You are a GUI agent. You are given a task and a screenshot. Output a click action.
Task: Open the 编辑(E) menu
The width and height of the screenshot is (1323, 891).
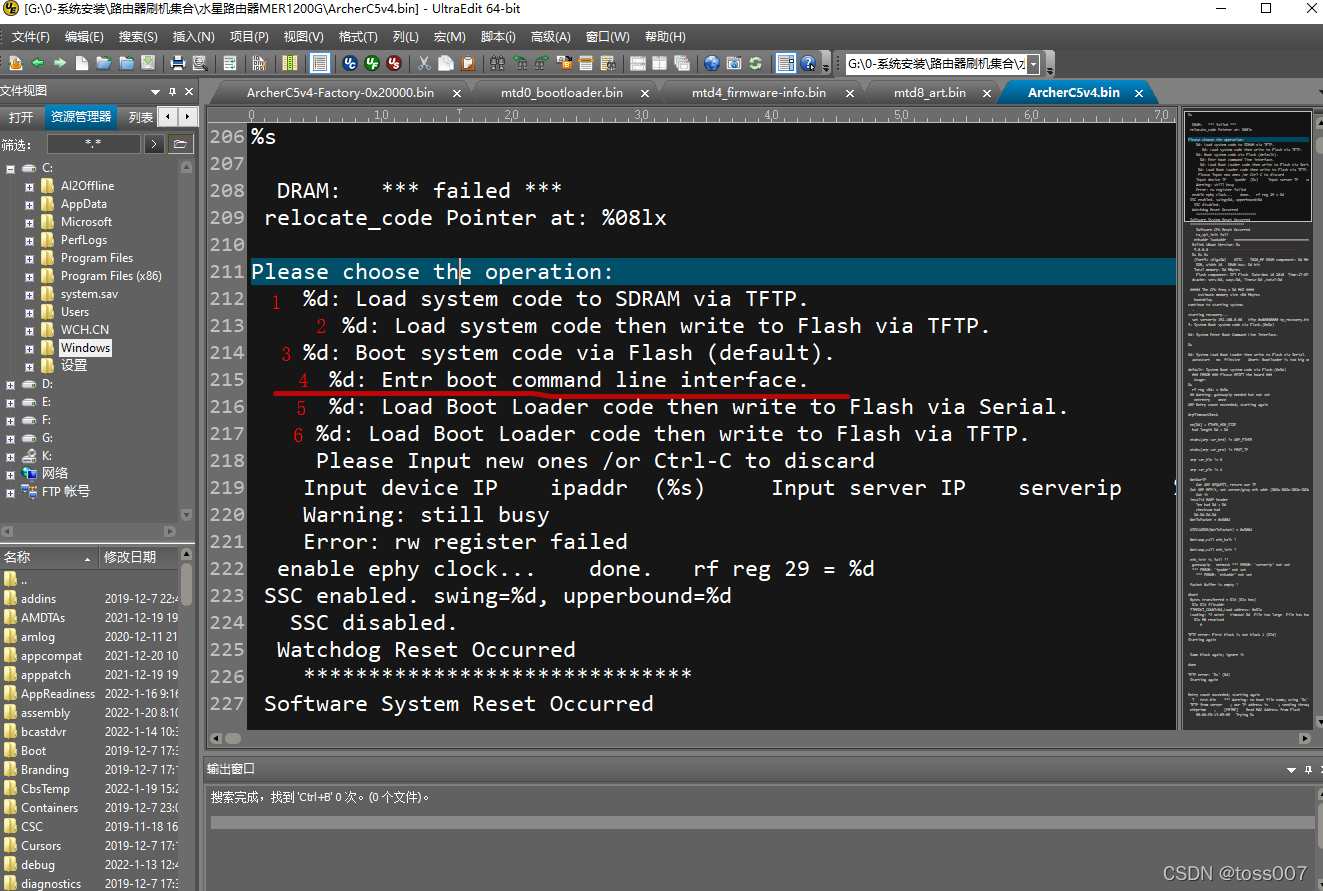click(x=84, y=37)
